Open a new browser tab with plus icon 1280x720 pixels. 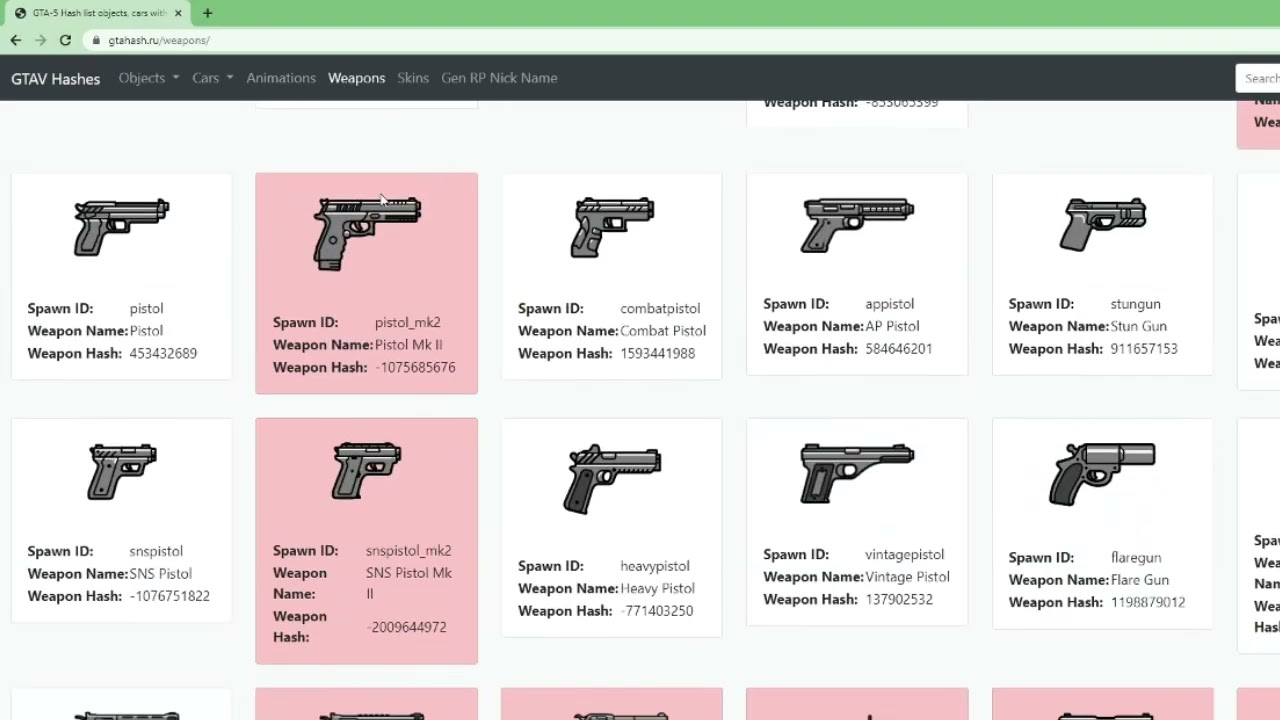click(207, 13)
